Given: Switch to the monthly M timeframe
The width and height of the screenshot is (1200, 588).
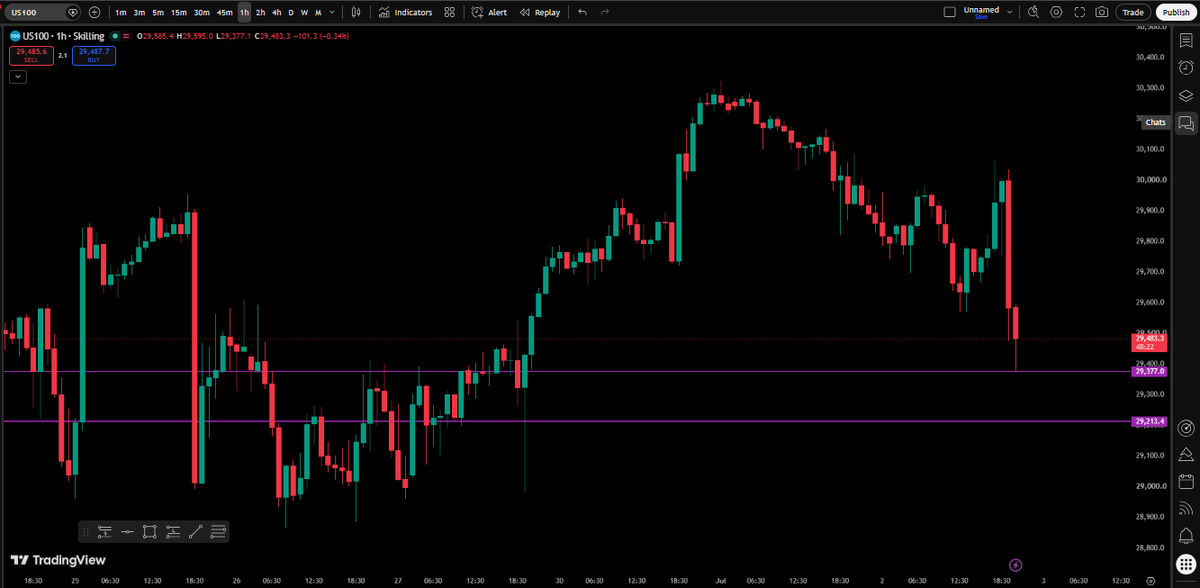Looking at the screenshot, I should click(318, 12).
